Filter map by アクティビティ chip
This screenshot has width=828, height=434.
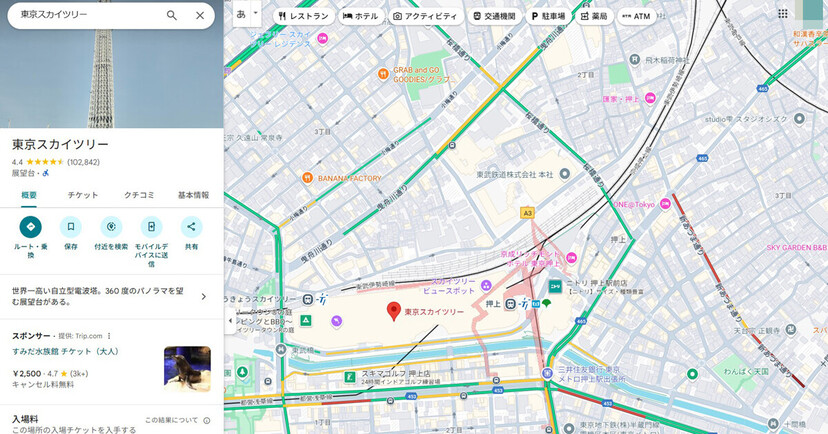tap(425, 16)
